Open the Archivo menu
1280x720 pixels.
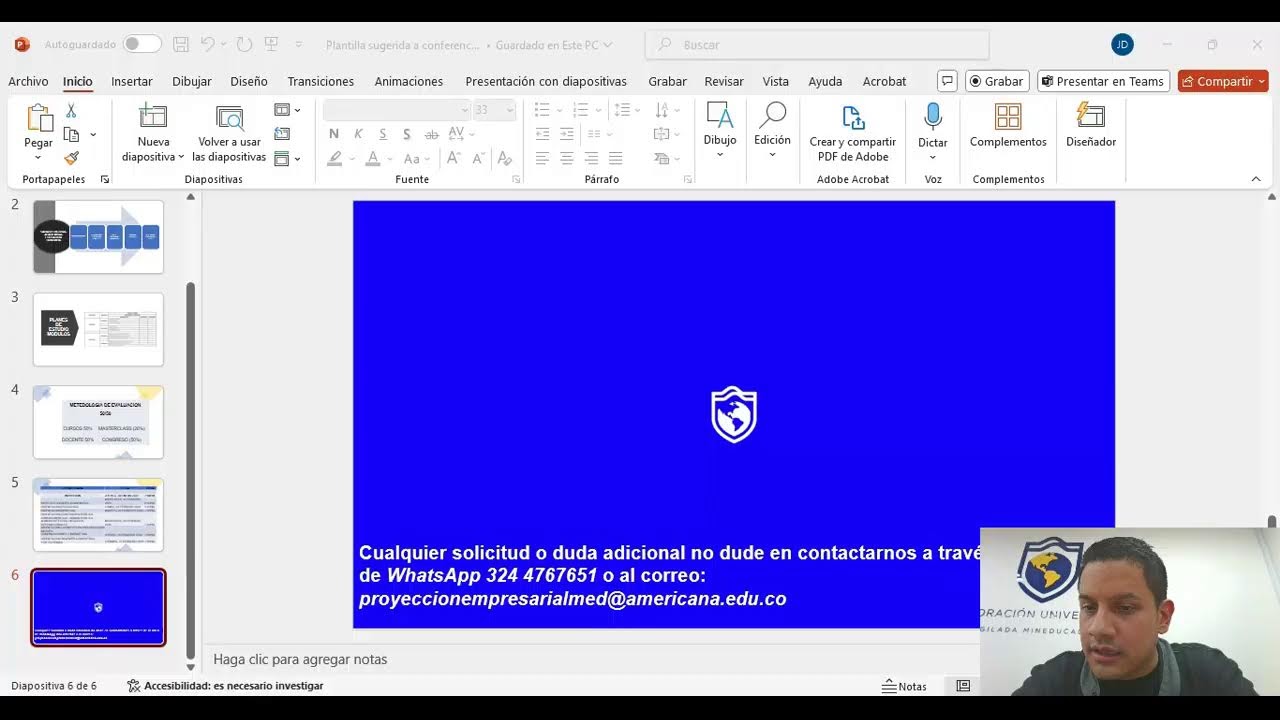(x=28, y=81)
